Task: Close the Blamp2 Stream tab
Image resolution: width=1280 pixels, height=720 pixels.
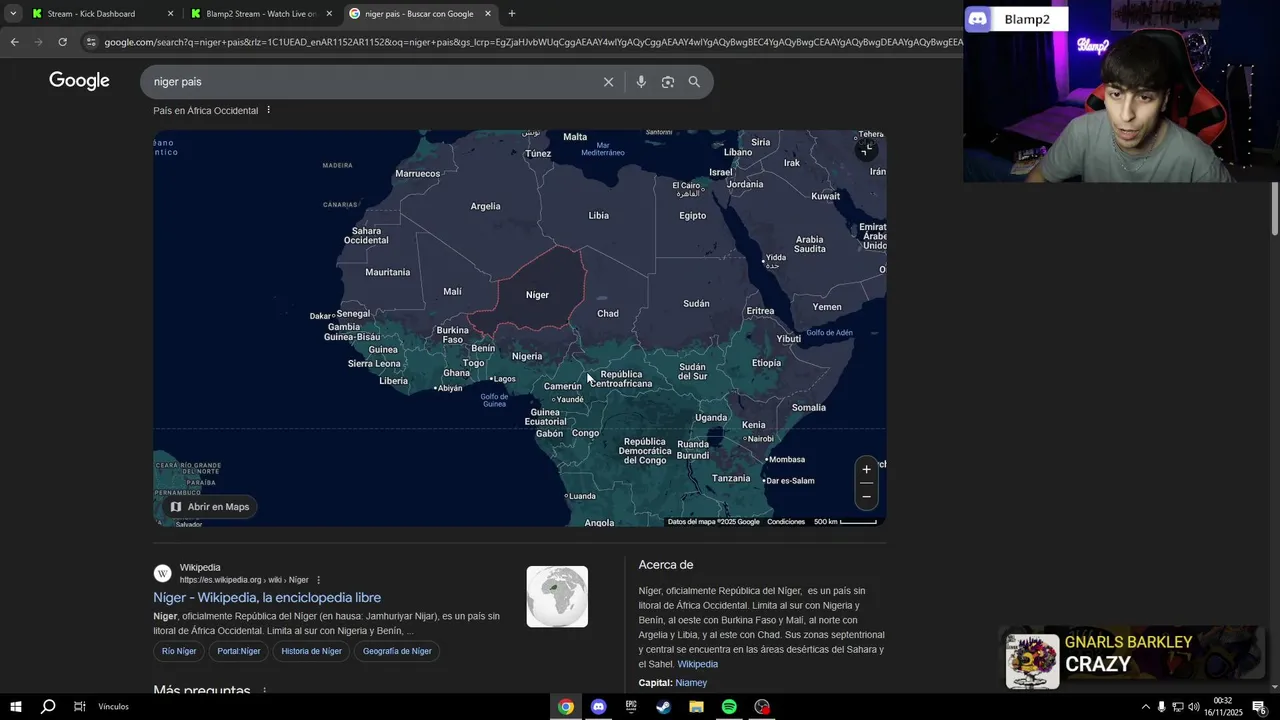Action: [x=329, y=14]
